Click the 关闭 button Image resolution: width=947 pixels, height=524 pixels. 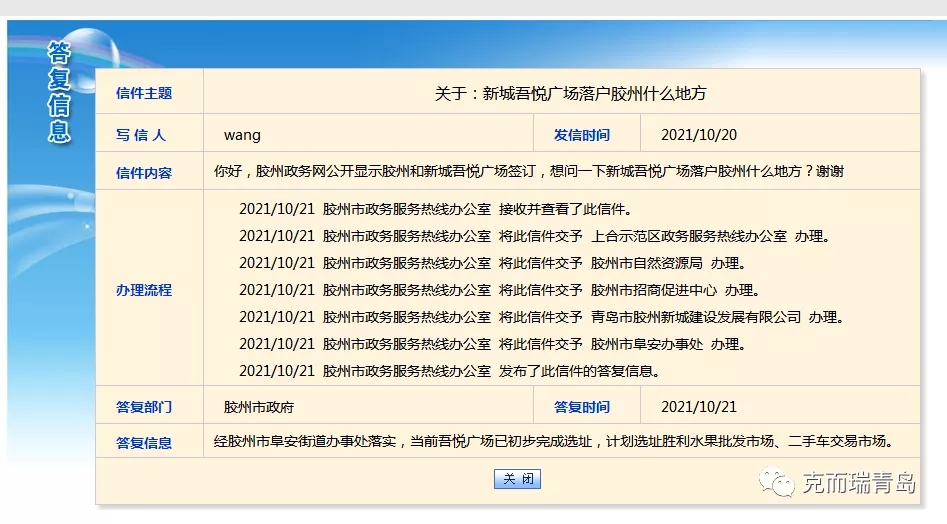coord(517,479)
